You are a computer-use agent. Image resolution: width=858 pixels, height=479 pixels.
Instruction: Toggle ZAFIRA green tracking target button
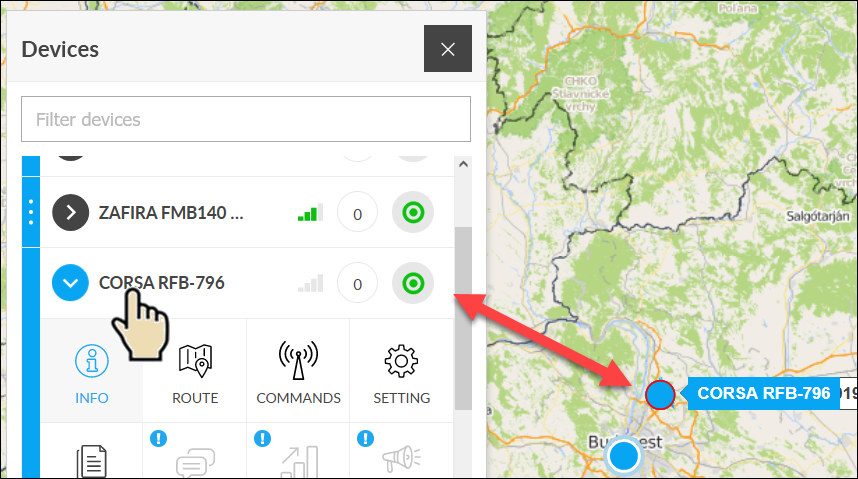tap(413, 212)
